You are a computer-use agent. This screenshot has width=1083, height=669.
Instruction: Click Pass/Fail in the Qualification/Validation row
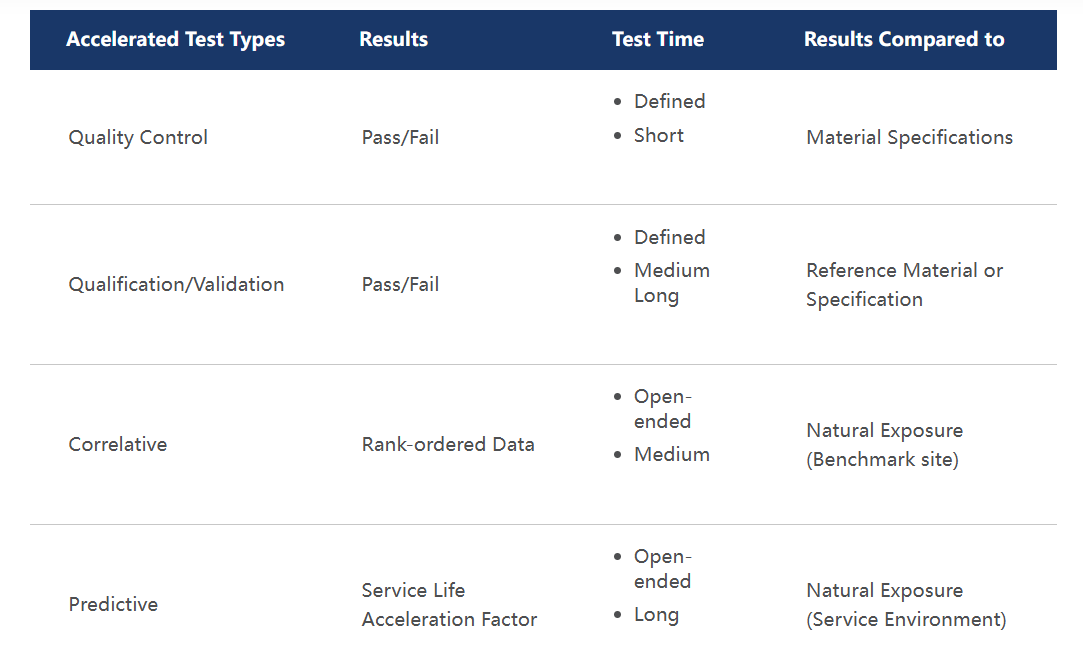[401, 284]
